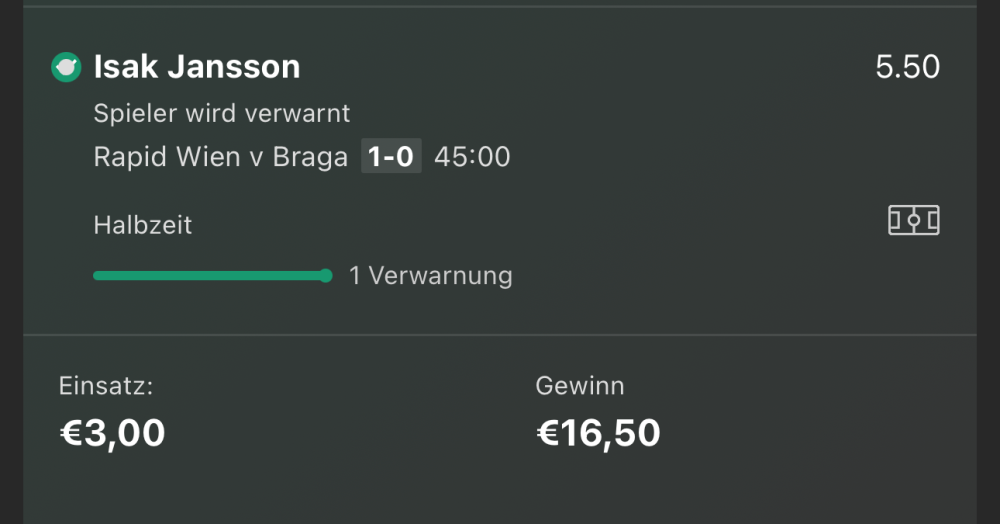Click the €16,50 winnings amount
Image resolution: width=1000 pixels, height=524 pixels.
(x=598, y=433)
